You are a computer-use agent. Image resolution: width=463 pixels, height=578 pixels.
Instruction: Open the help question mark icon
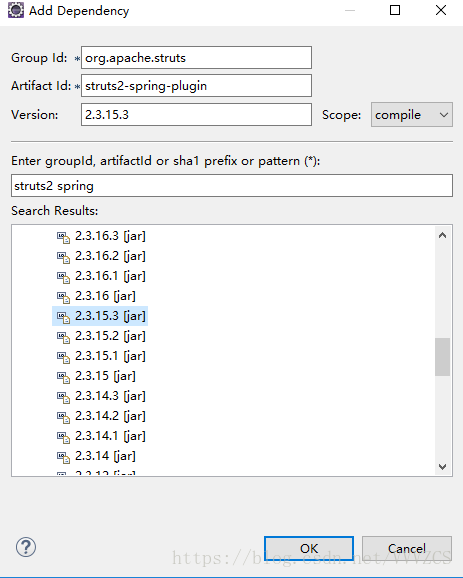tap(26, 547)
